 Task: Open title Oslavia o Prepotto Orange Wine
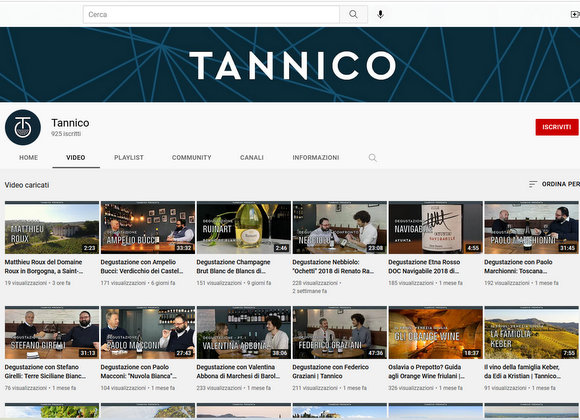(x=426, y=372)
